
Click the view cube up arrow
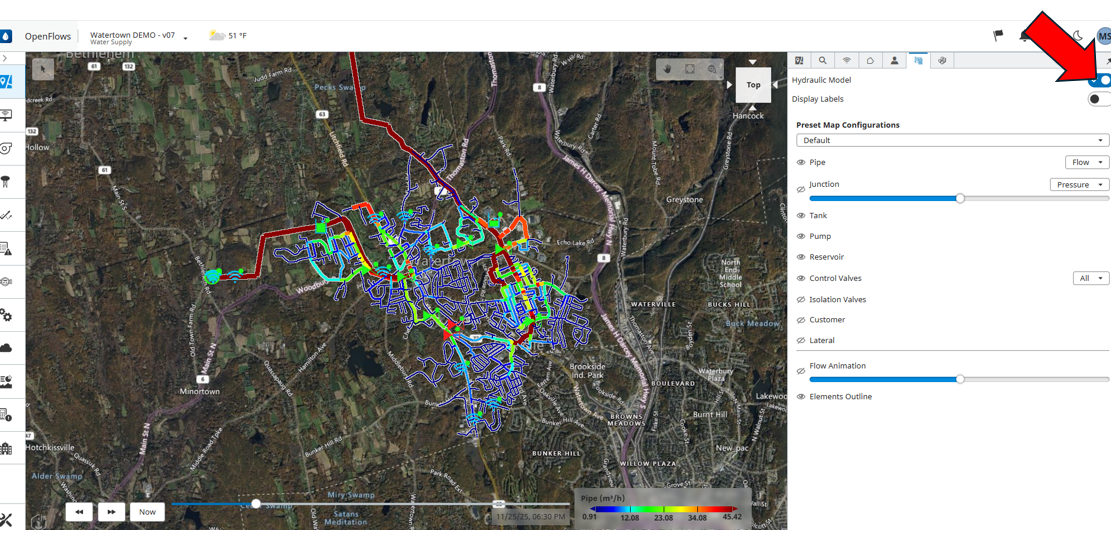[x=753, y=62]
